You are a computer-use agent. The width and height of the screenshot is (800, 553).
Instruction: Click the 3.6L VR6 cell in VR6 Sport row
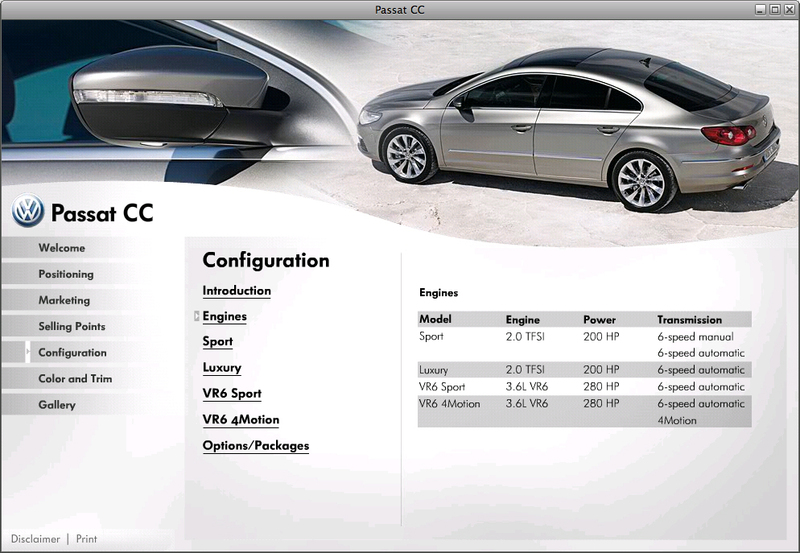tap(527, 387)
